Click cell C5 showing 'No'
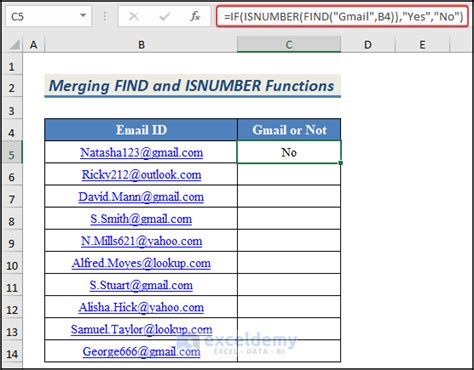This screenshot has height=370, width=474. coord(289,152)
